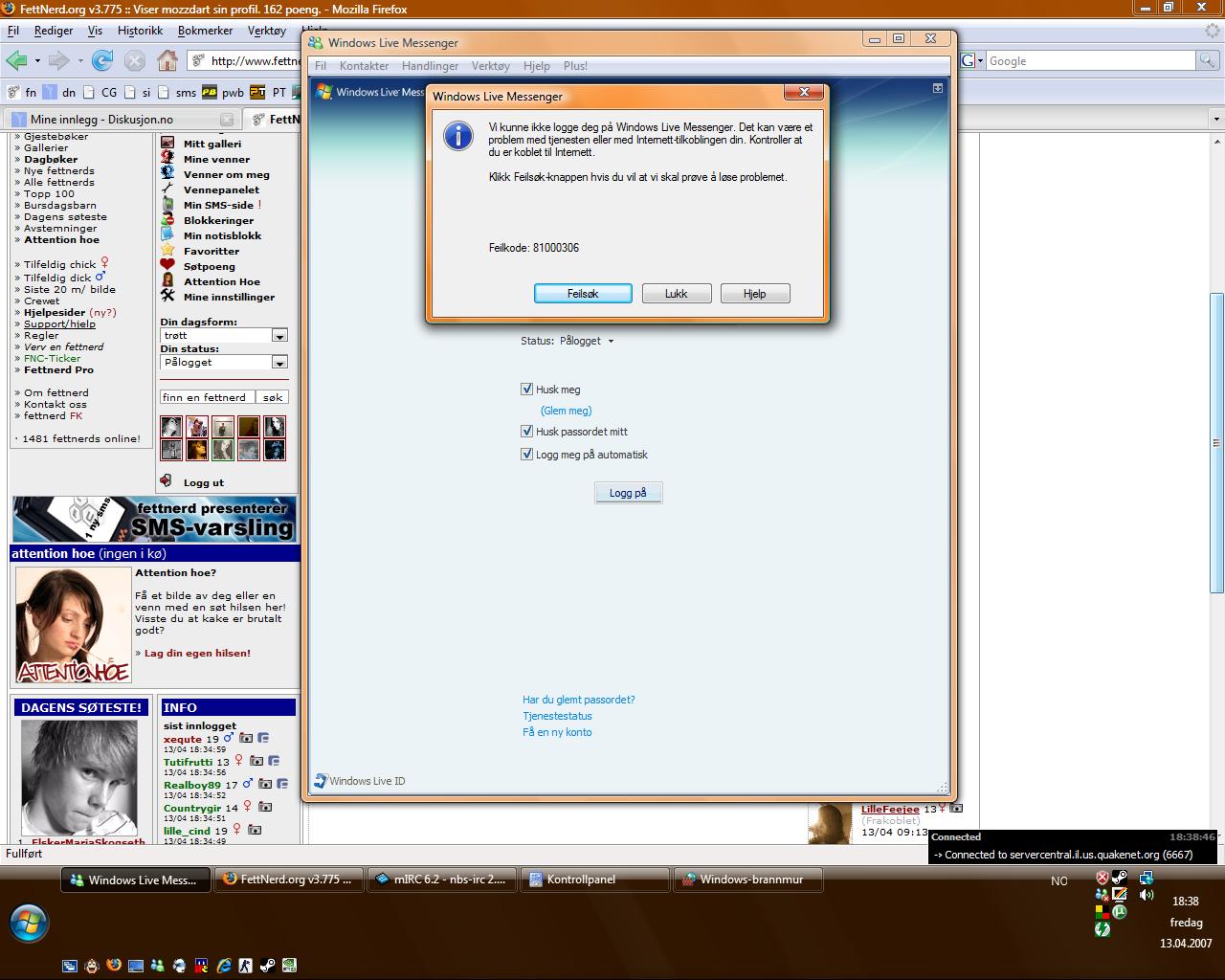Open Firefox back history dropdown arrow
The height and width of the screenshot is (980, 1225).
pos(37,60)
